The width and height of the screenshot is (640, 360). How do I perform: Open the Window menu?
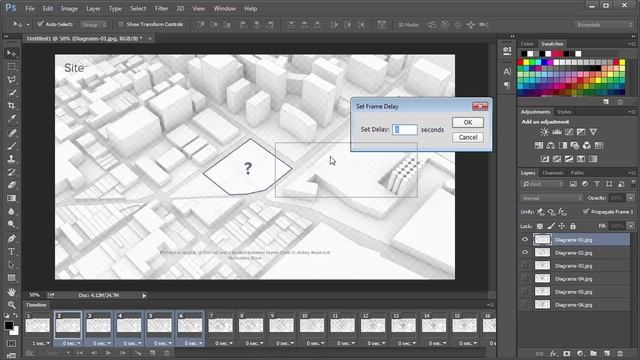tap(224, 8)
